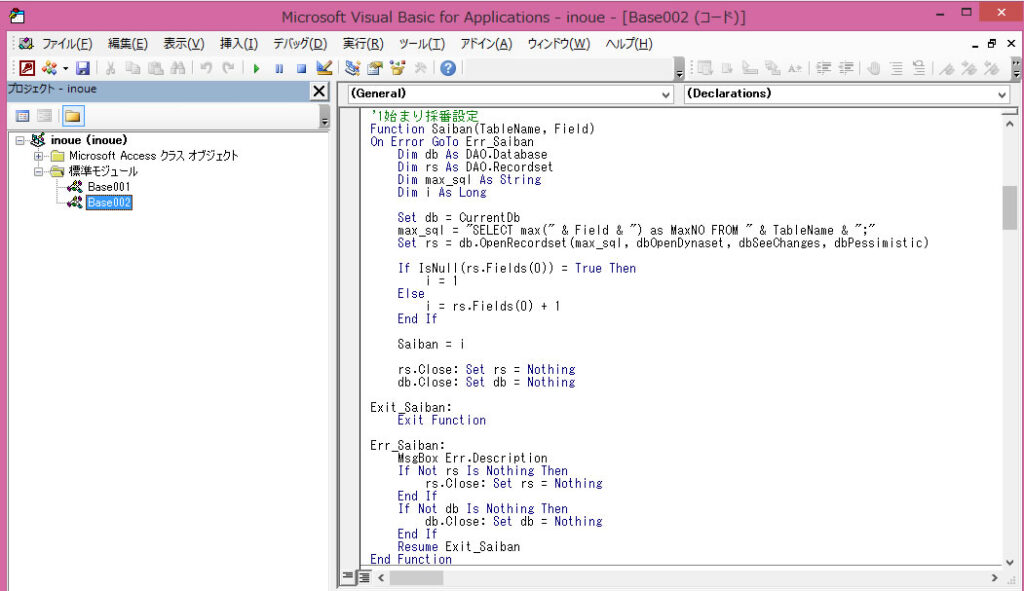Open Visual Basic Help question-mark icon
Viewport: 1024px width, 591px height.
tap(448, 68)
